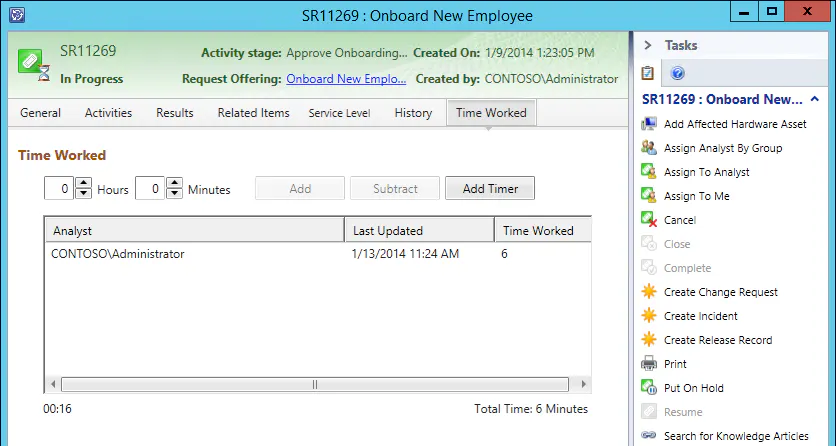Click the table's left scroll arrow
836x446 pixels.
click(53, 384)
